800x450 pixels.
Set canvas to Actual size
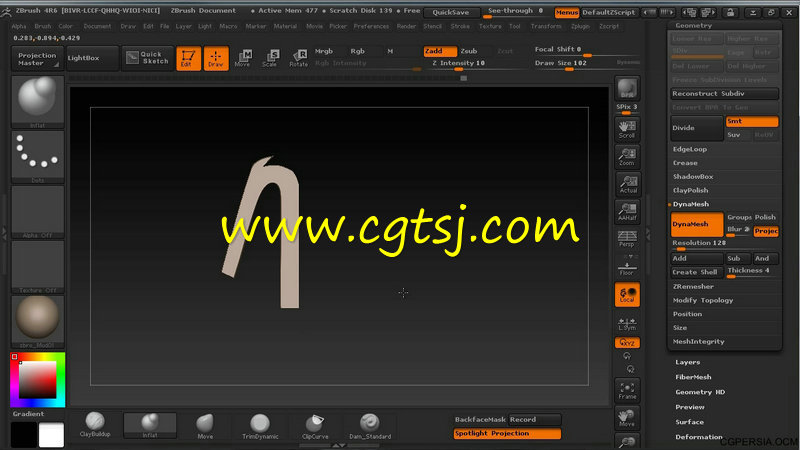pyautogui.click(x=627, y=184)
